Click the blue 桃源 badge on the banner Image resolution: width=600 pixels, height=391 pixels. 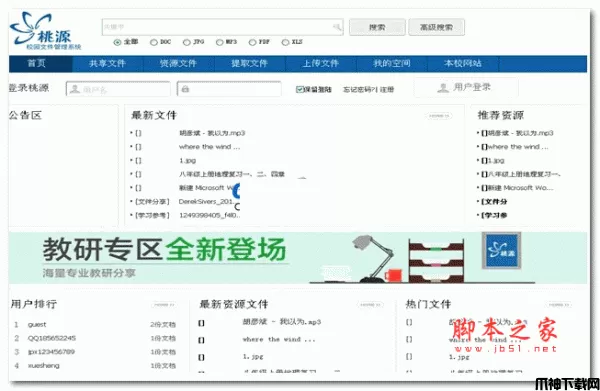(x=501, y=250)
